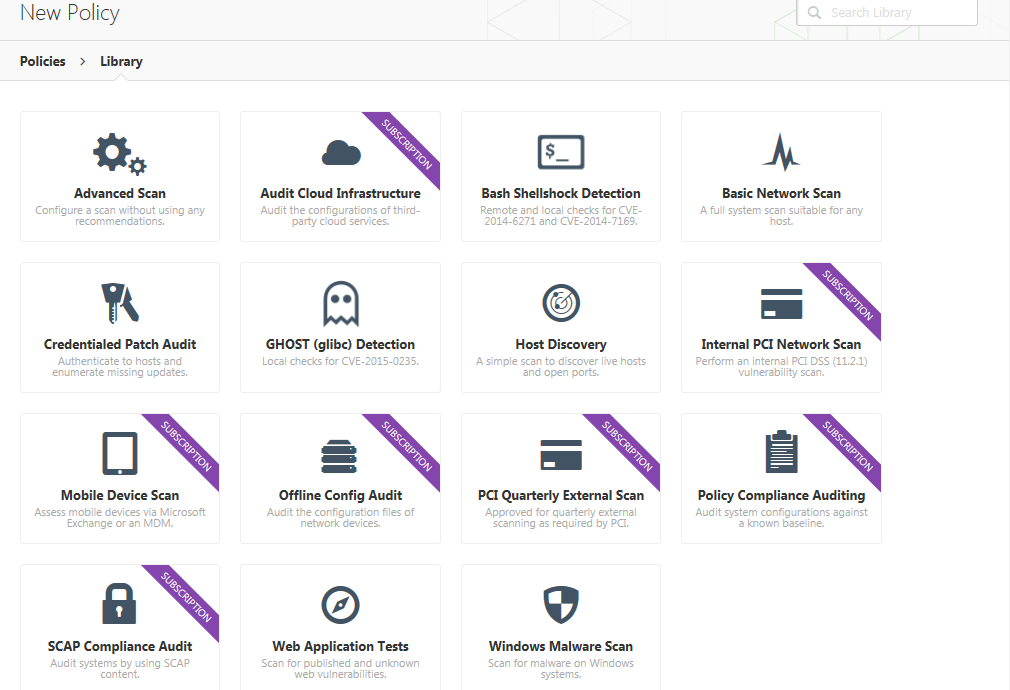Pick the Credentialed Patch Audit title
This screenshot has height=690, width=1010.
point(120,344)
